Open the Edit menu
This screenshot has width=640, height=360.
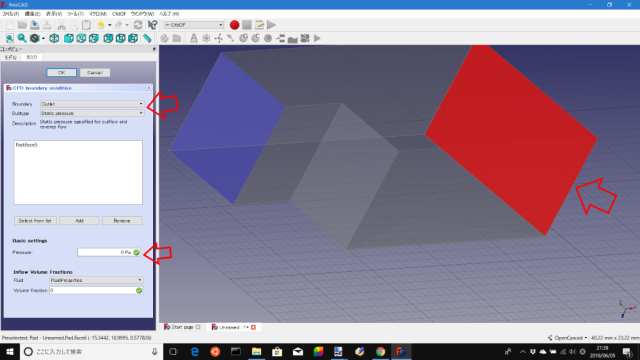coord(32,14)
